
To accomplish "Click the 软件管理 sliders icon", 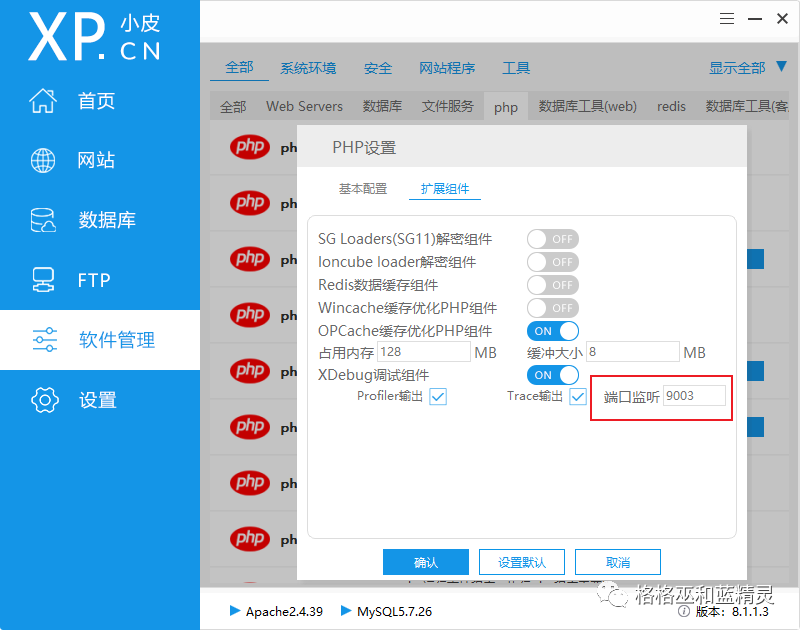I will pyautogui.click(x=45, y=340).
